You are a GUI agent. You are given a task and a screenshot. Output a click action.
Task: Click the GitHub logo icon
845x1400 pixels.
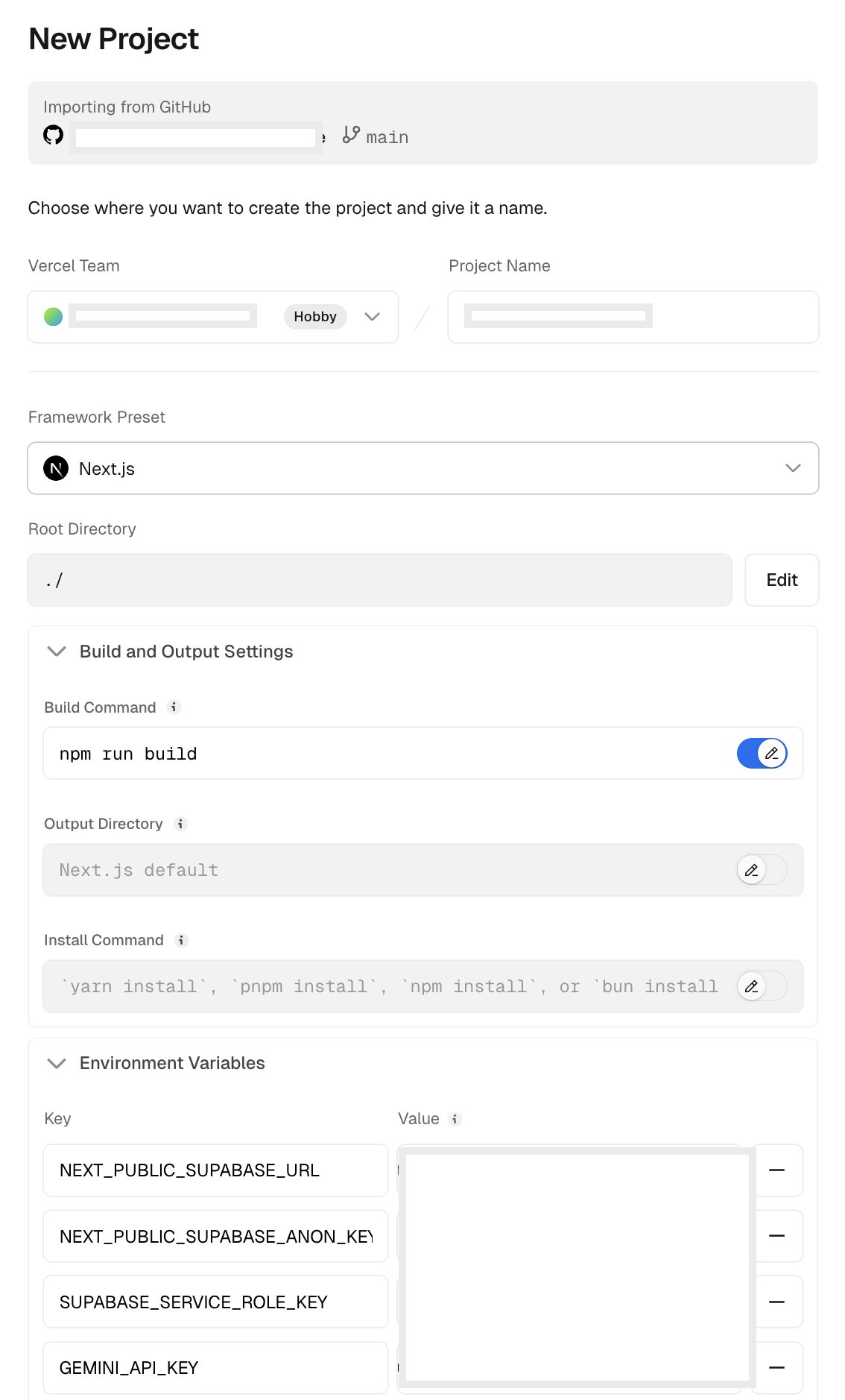click(54, 135)
